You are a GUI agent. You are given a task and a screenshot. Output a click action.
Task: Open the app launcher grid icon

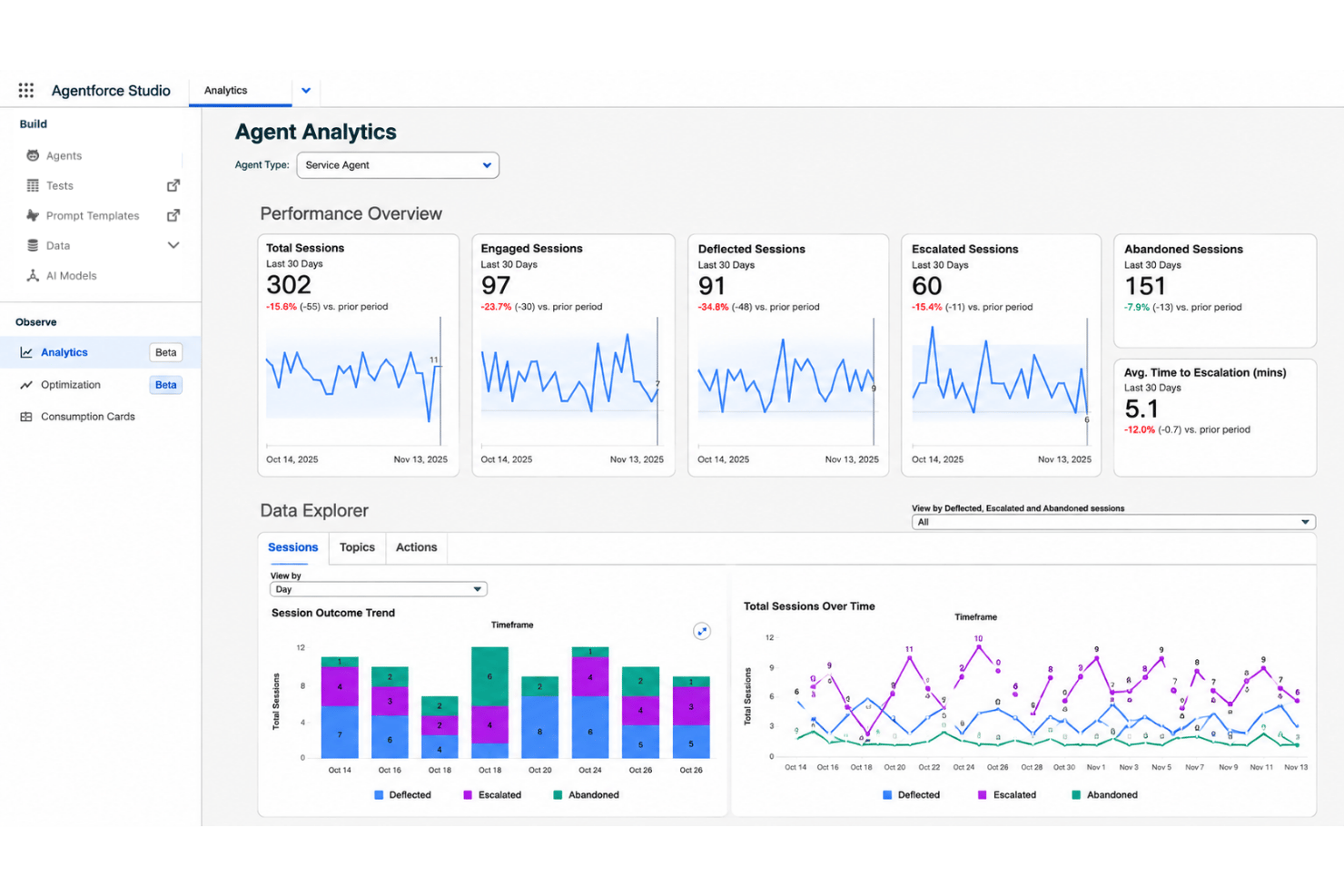26,90
